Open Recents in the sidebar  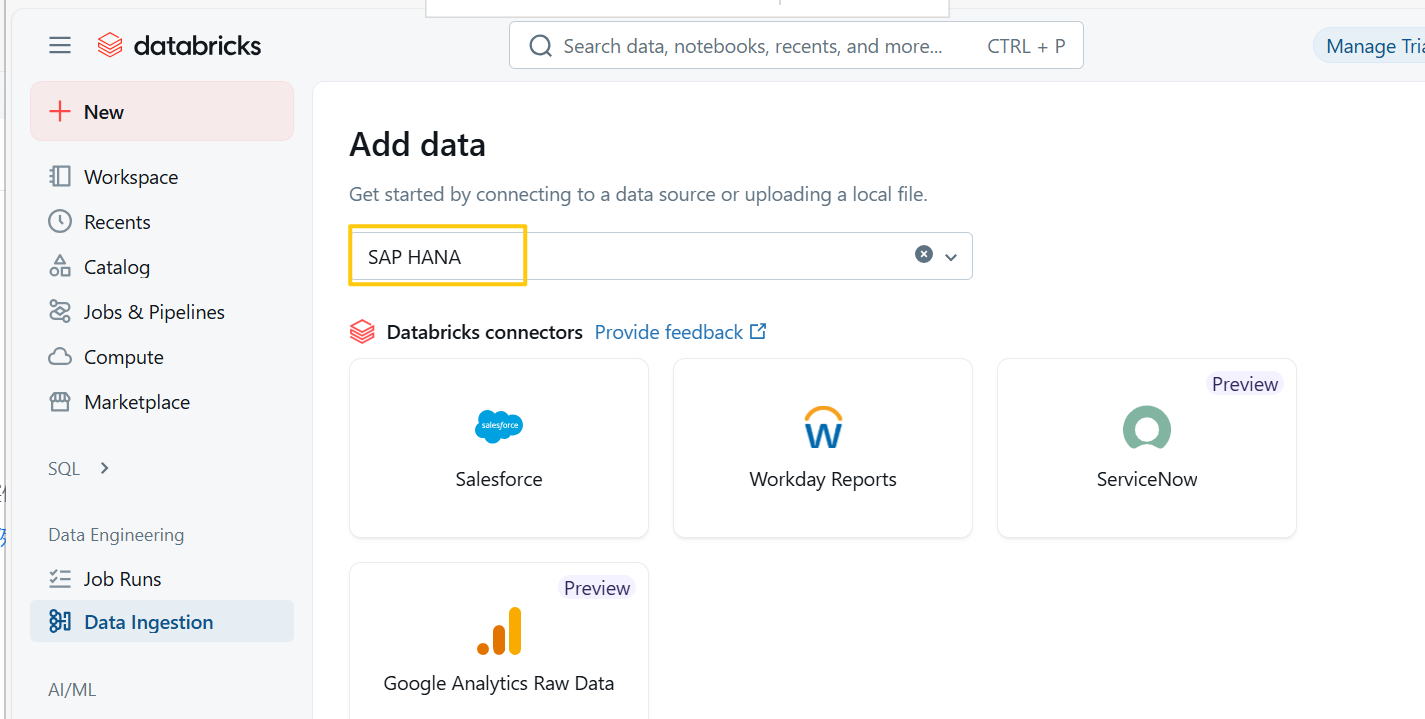point(117,222)
